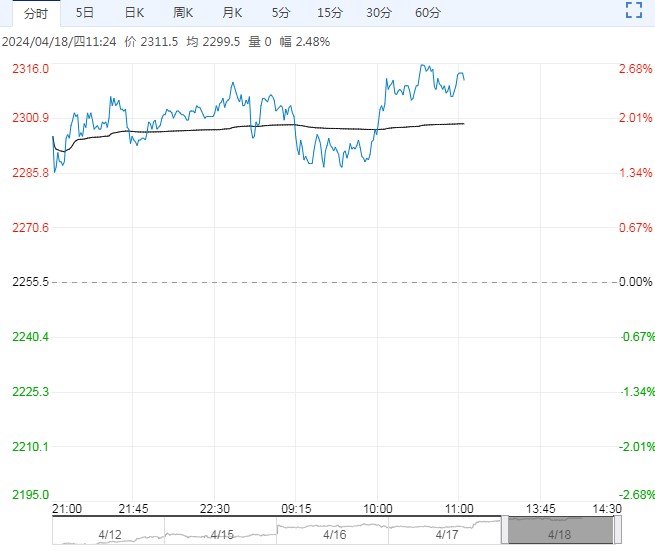The width and height of the screenshot is (655, 554).
Task: Click the dashed 0.00% baseline
Action: pos(300,282)
